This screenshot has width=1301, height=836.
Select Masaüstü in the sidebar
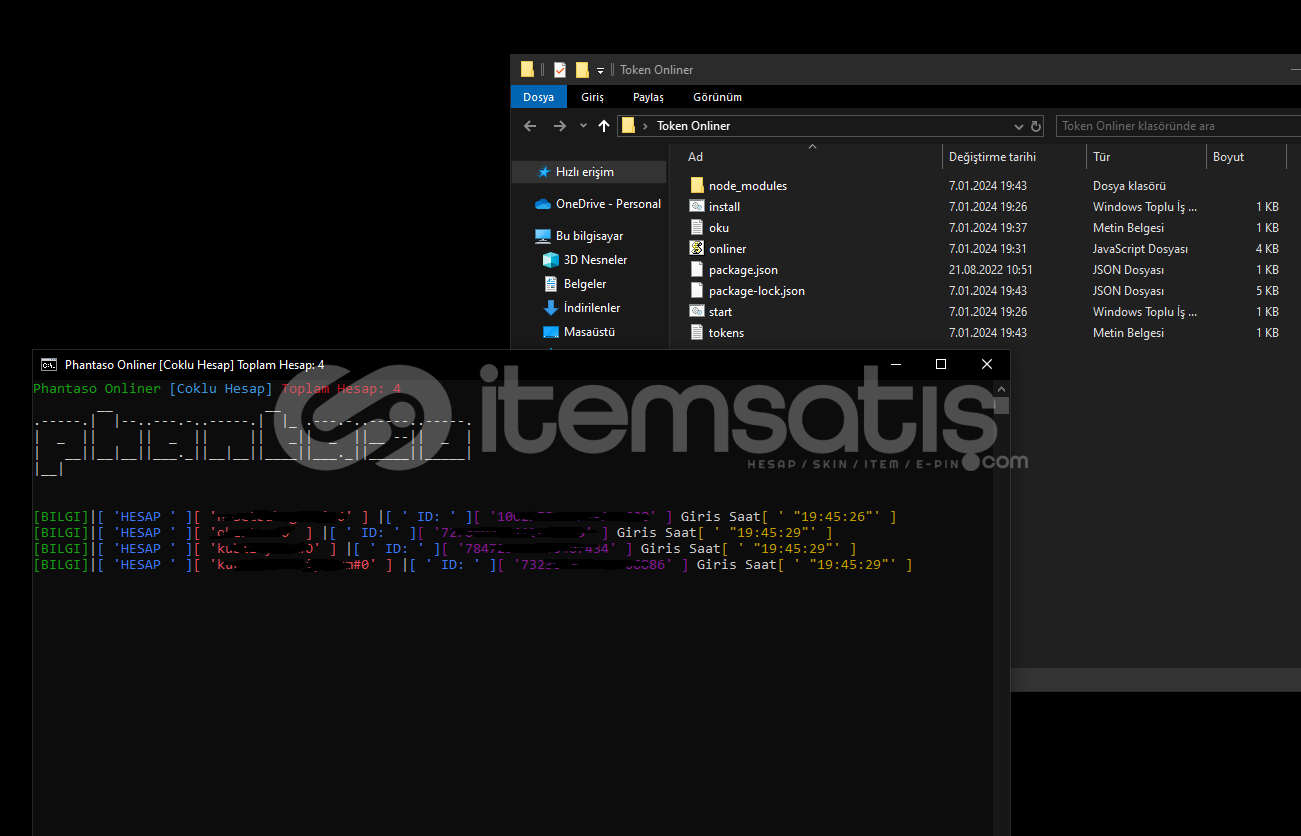point(589,332)
